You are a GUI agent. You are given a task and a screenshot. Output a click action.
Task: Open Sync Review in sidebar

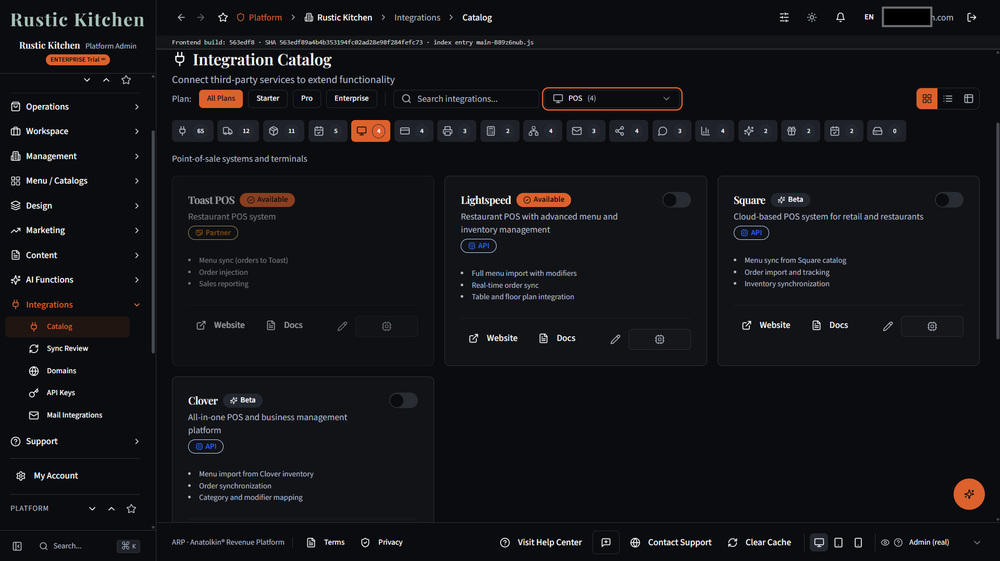point(67,349)
